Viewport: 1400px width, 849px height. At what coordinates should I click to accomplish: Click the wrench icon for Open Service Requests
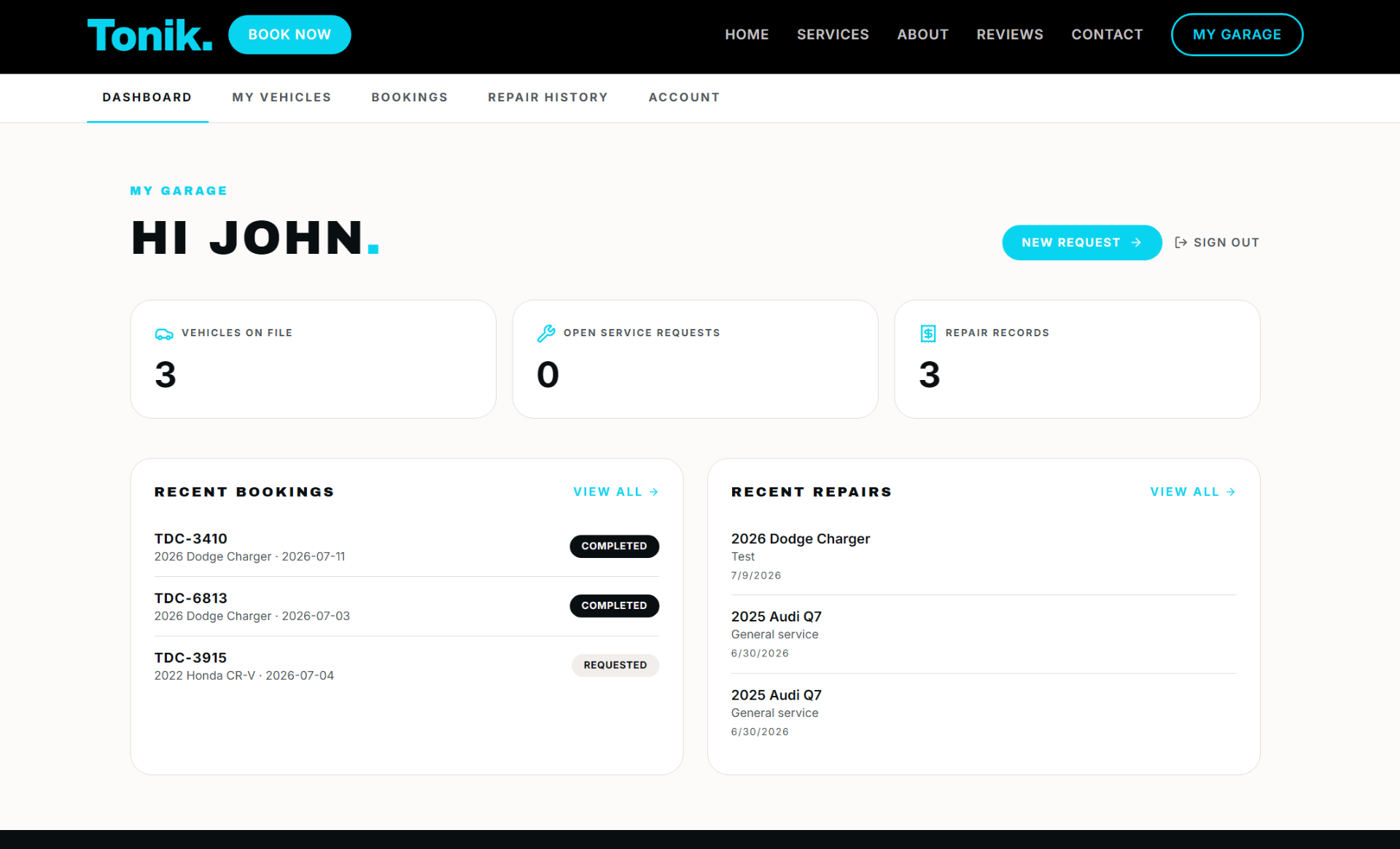point(546,333)
